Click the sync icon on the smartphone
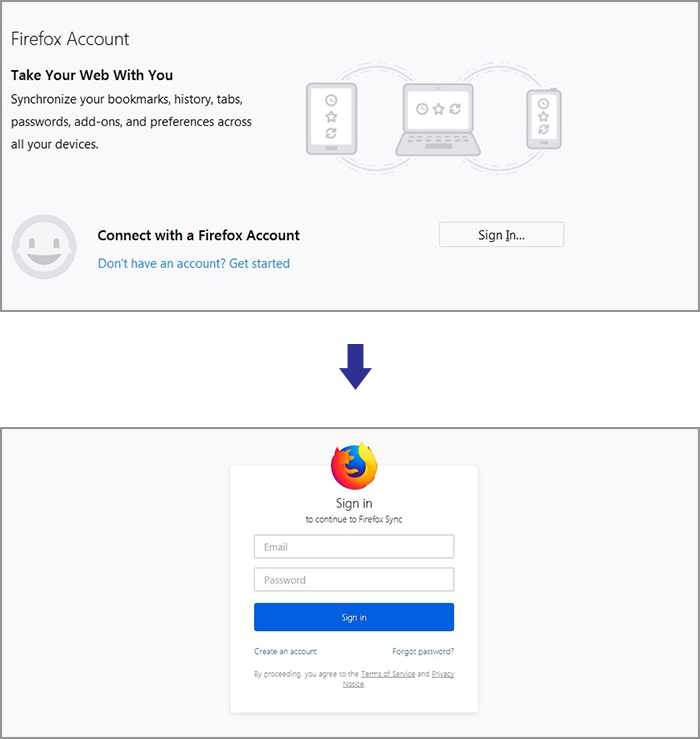 pyautogui.click(x=544, y=129)
